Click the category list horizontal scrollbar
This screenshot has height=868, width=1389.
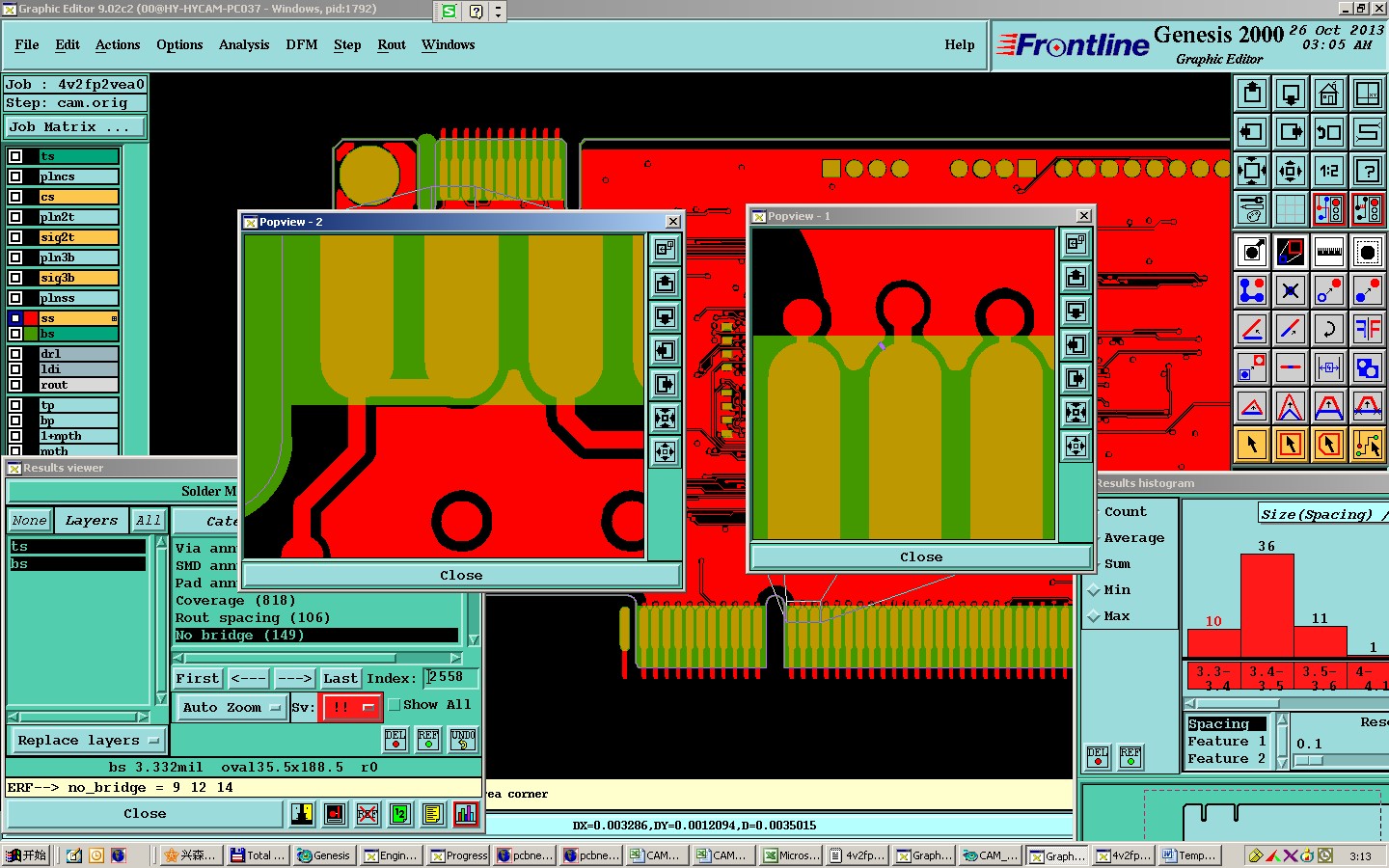point(318,658)
